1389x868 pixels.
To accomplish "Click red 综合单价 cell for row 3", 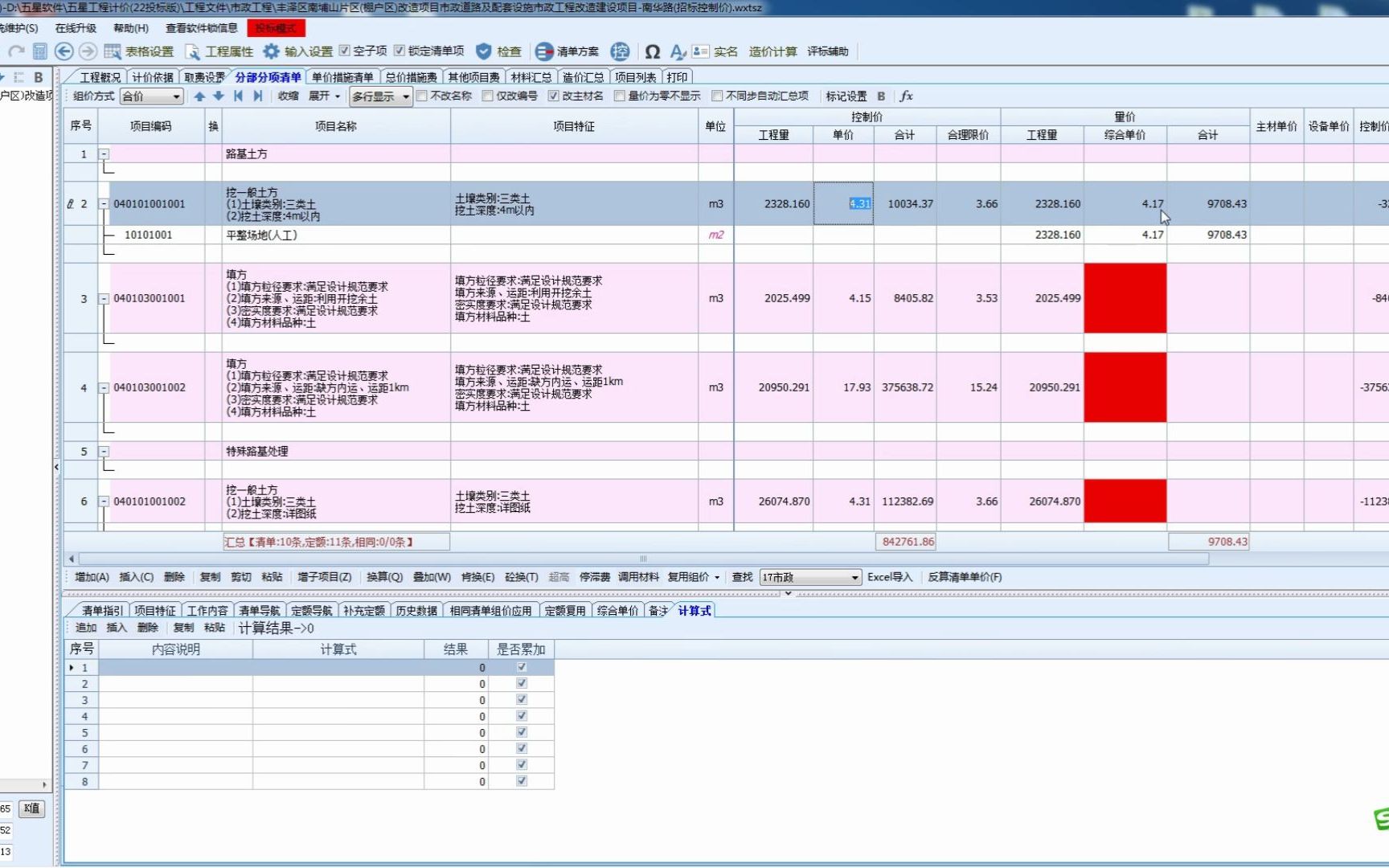I will pyautogui.click(x=1125, y=298).
